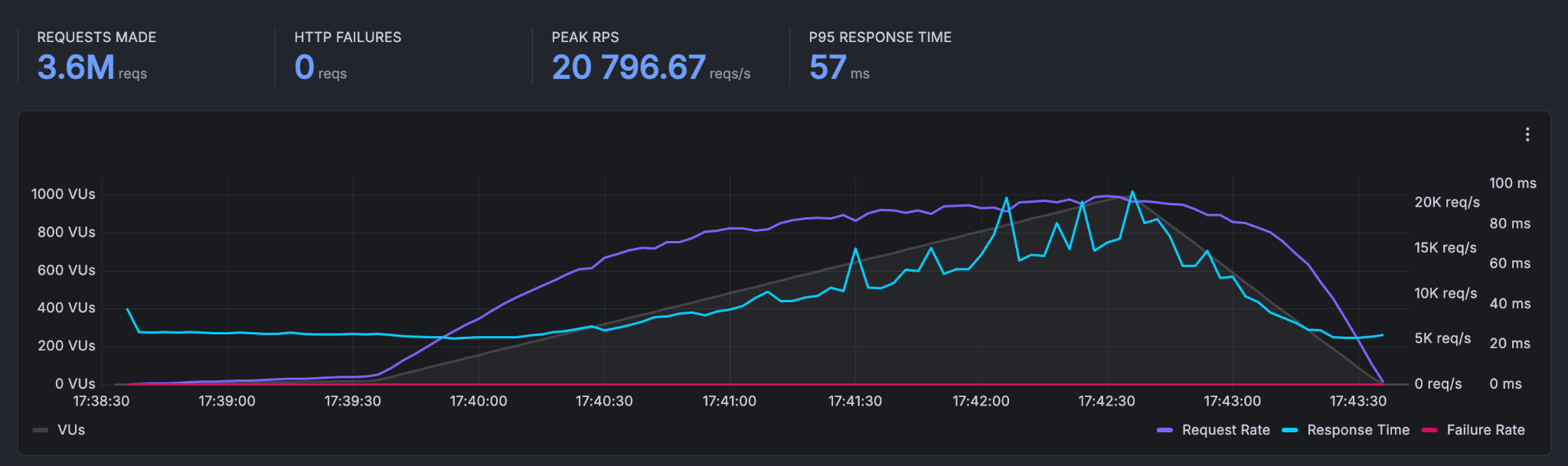Click the 17:40:00 time axis label
1568x466 pixels.
(479, 401)
